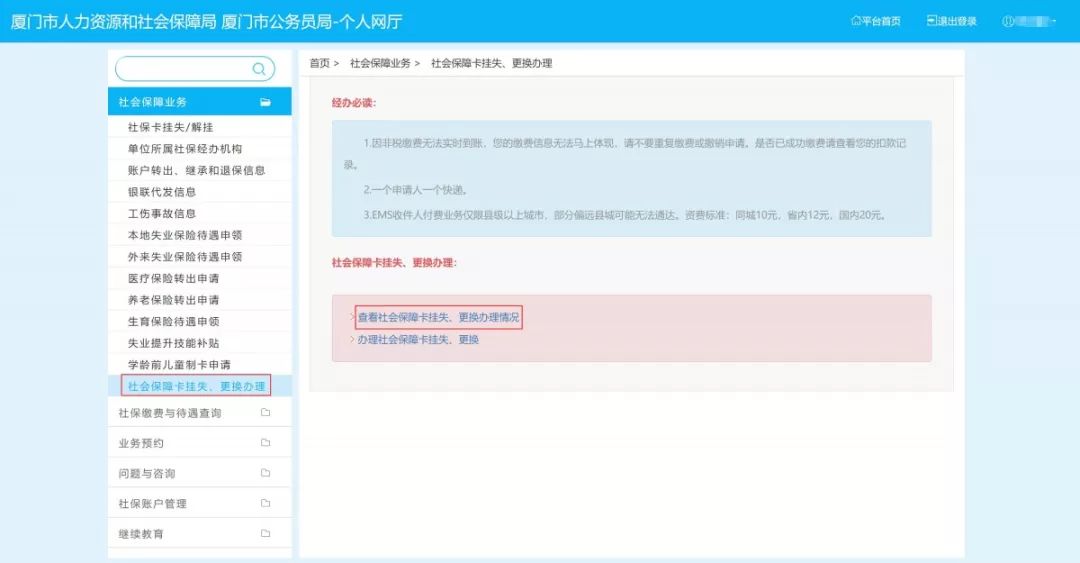Open 办理社会保障卡挂失、更换 link
The image size is (1080, 563).
(x=418, y=339)
